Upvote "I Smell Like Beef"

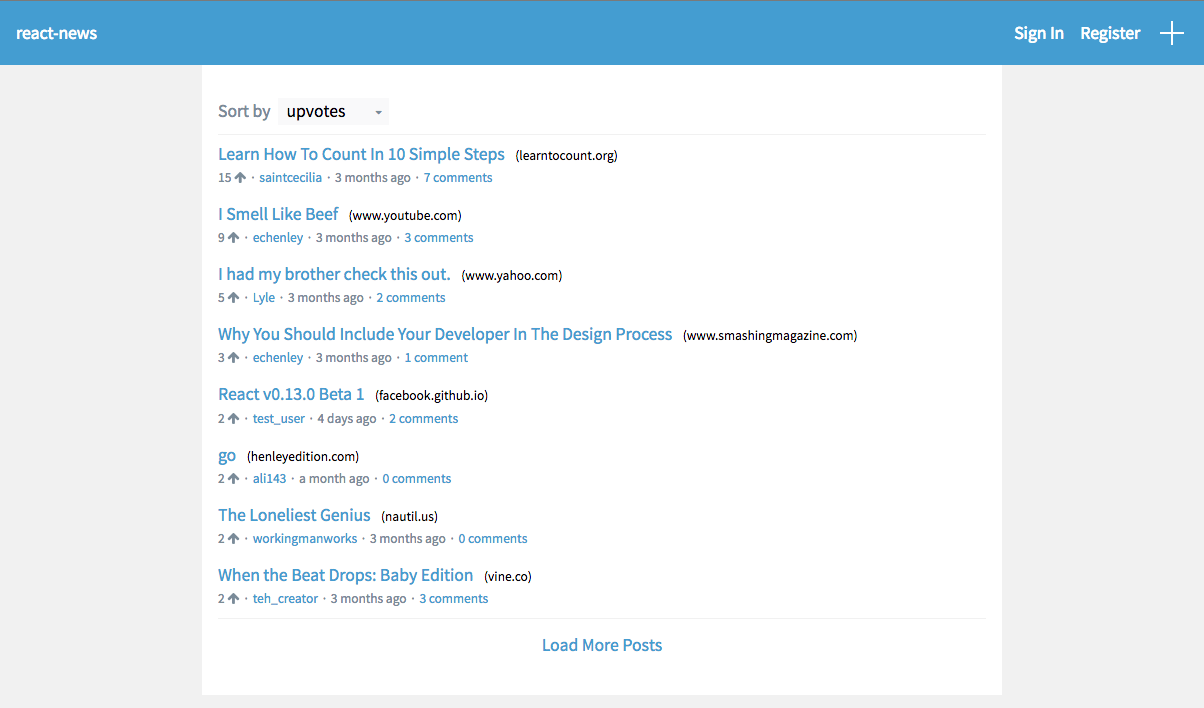232,237
